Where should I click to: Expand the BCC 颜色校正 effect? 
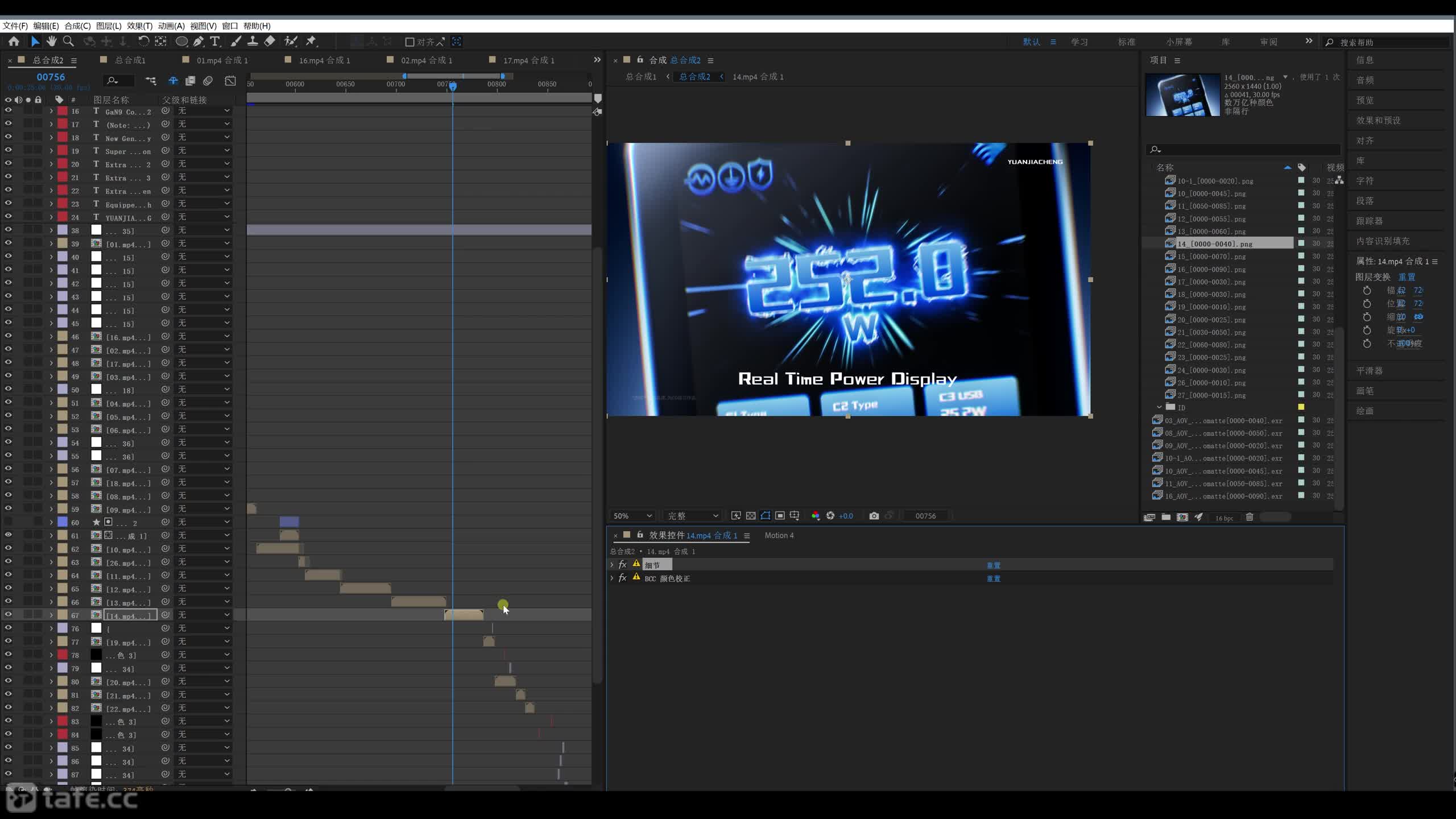pos(612,578)
